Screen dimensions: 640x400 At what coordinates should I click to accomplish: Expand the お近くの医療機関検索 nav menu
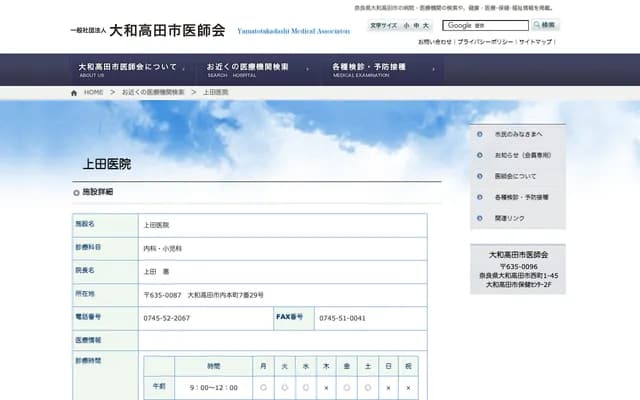(250, 69)
